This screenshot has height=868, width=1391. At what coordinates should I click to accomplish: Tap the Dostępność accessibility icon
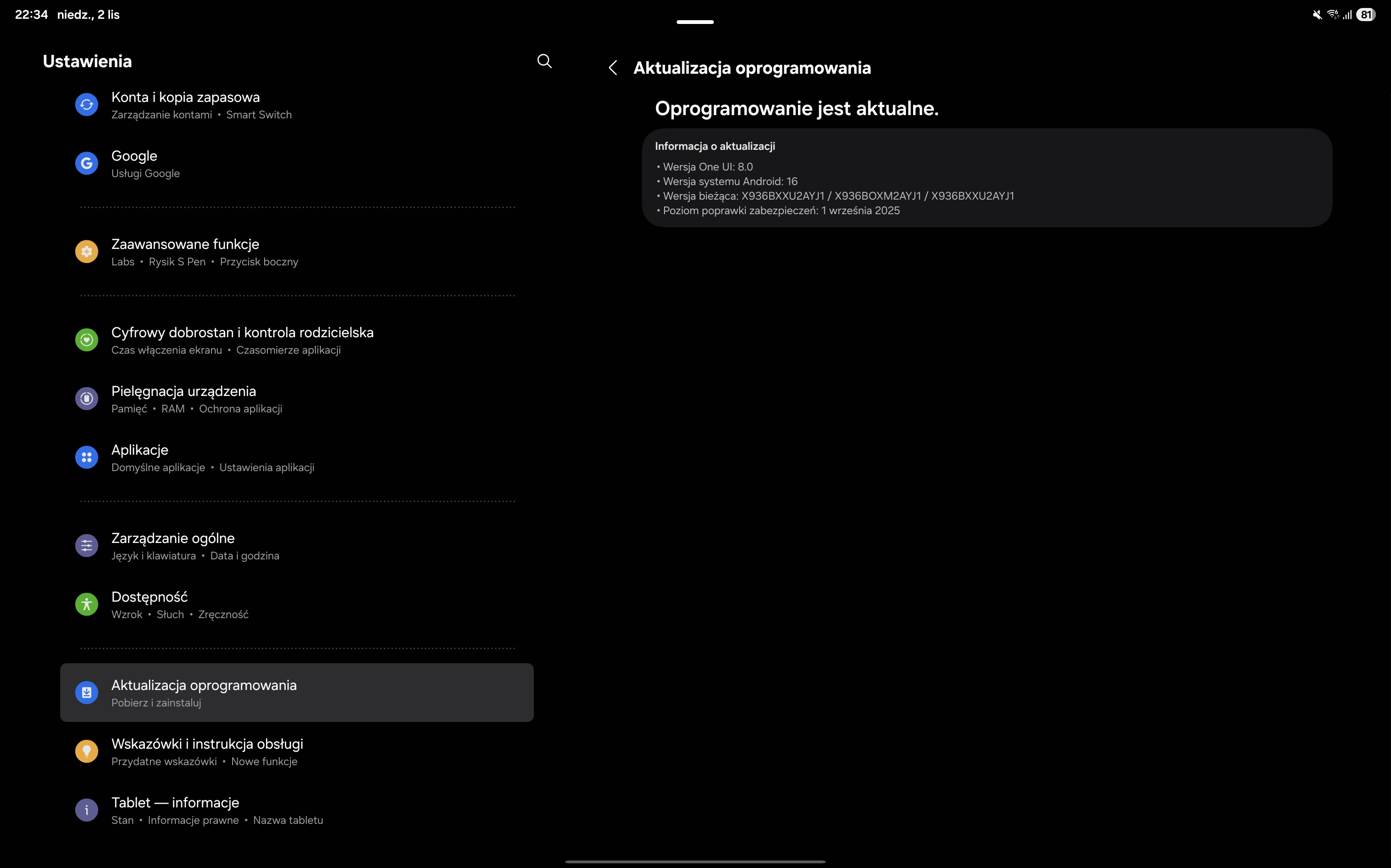pyautogui.click(x=87, y=604)
